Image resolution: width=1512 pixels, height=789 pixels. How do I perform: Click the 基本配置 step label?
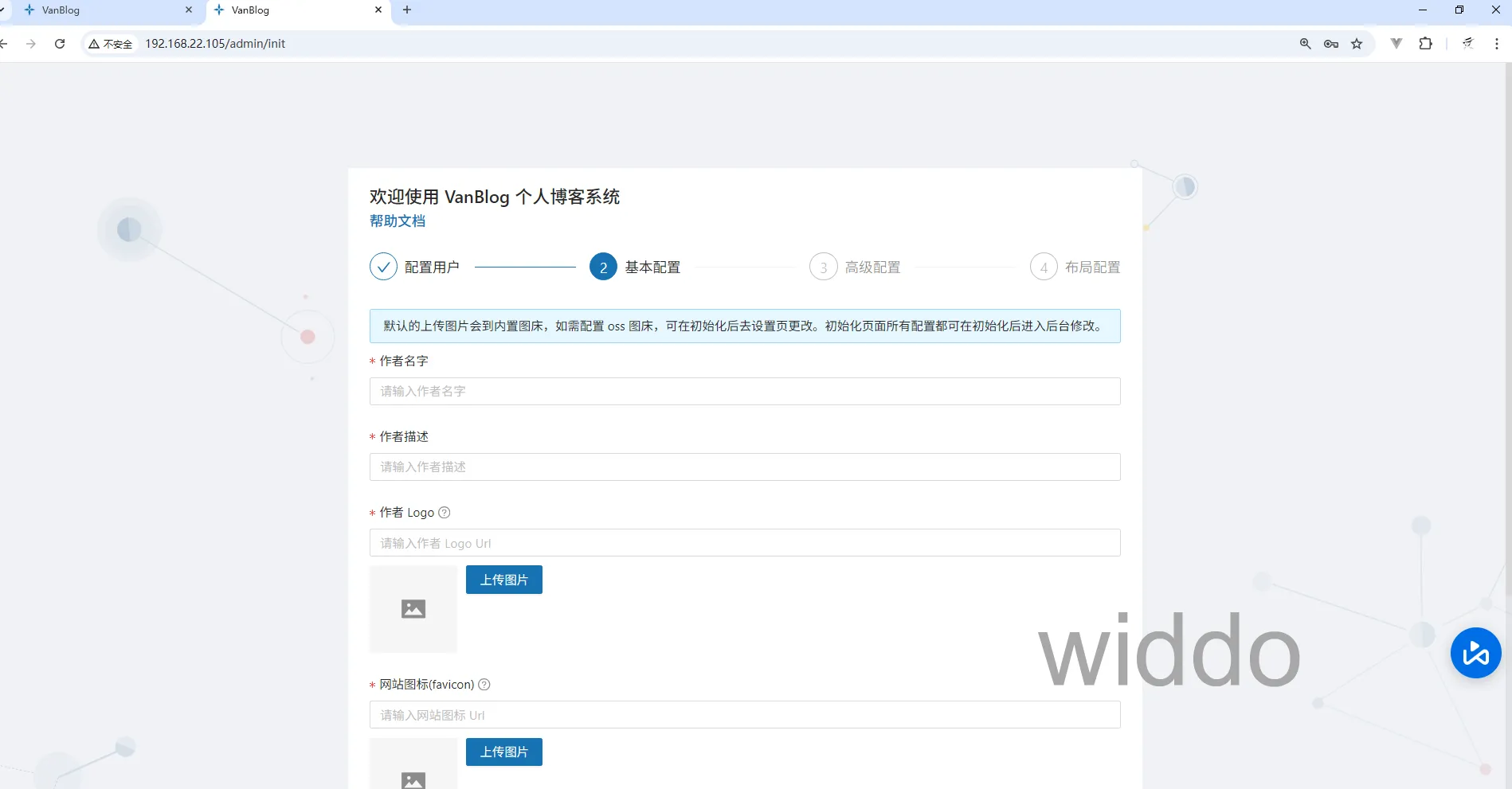pyautogui.click(x=652, y=268)
